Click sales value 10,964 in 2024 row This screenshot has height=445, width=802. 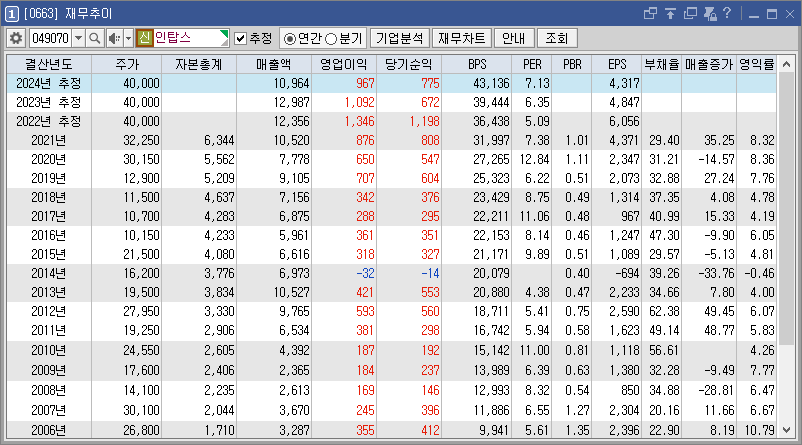pyautogui.click(x=292, y=83)
